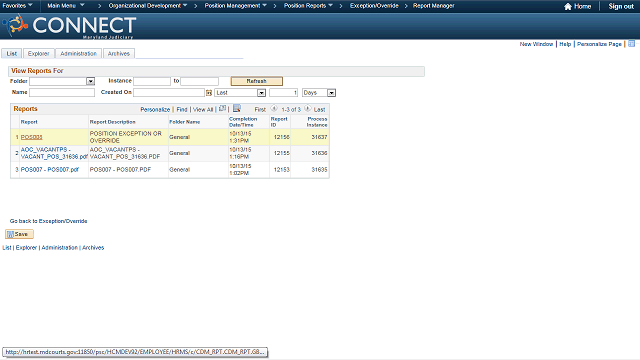Click the Report Description column header
The width and height of the screenshot is (640, 360).
click(113, 122)
